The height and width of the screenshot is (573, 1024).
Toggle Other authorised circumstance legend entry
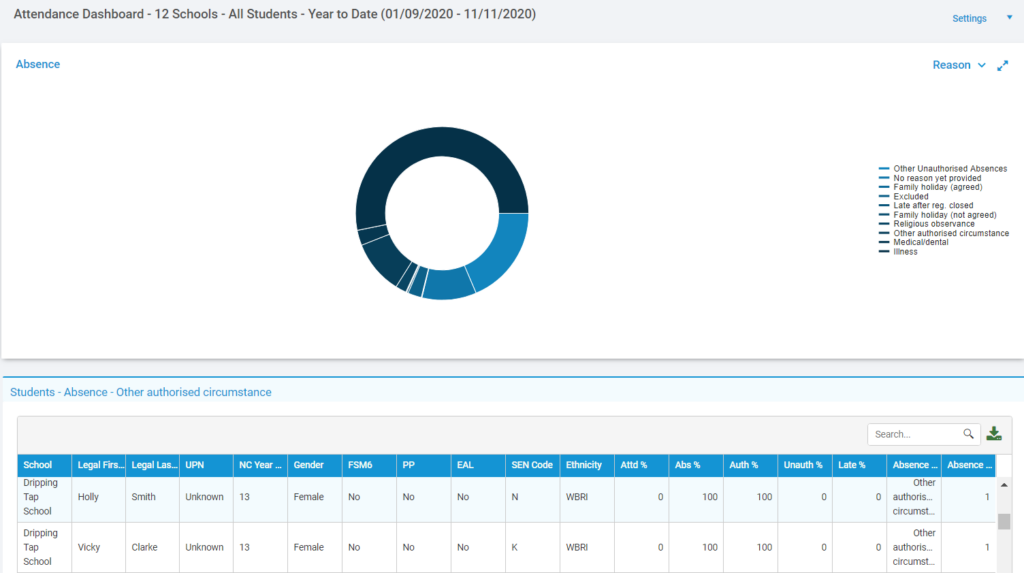pyautogui.click(x=944, y=233)
